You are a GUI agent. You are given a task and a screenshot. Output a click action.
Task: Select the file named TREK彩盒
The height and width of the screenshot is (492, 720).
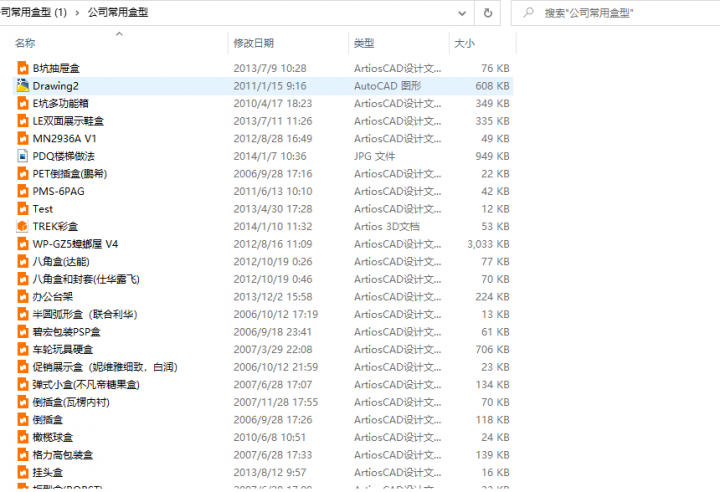[x=55, y=226]
